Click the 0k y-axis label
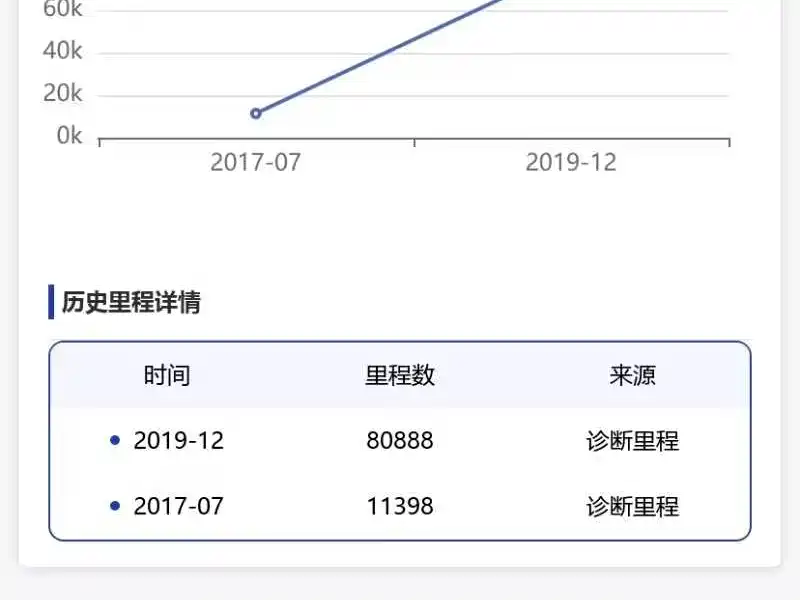The width and height of the screenshot is (800, 600). click(69, 136)
